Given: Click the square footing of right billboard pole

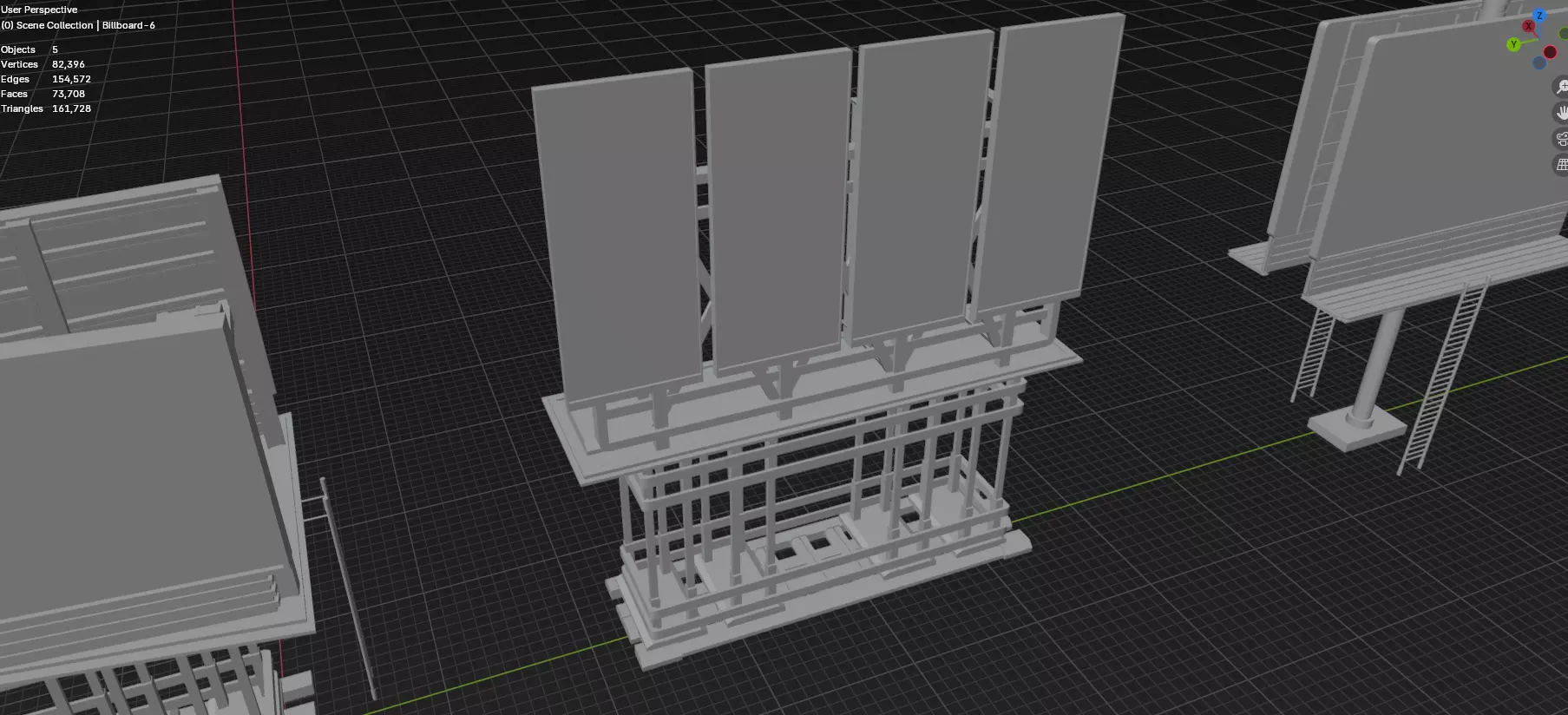Looking at the screenshot, I should (1356, 428).
